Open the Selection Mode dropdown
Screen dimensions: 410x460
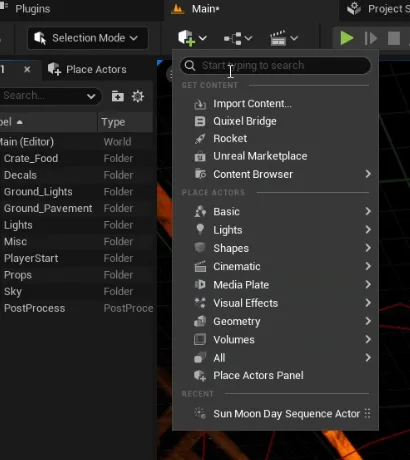pyautogui.click(x=88, y=38)
